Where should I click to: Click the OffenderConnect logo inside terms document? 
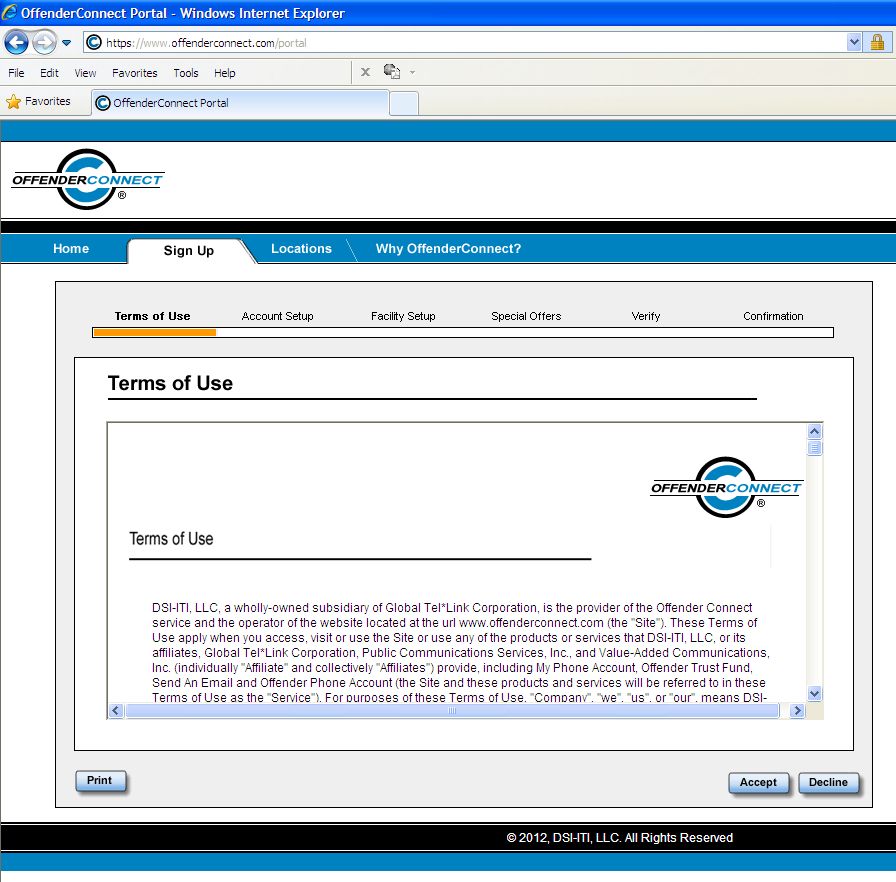click(726, 487)
